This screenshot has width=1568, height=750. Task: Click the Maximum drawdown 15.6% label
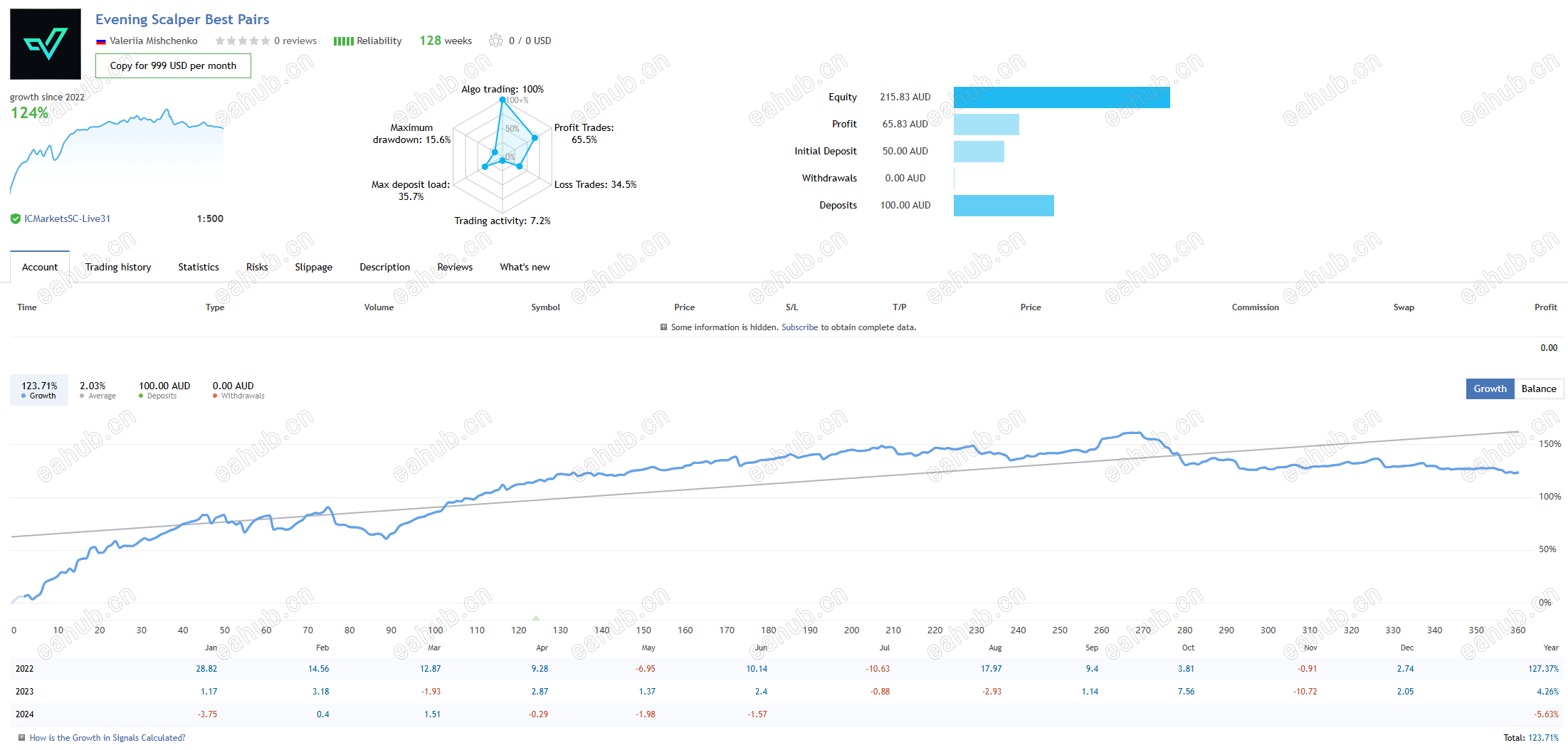411,134
